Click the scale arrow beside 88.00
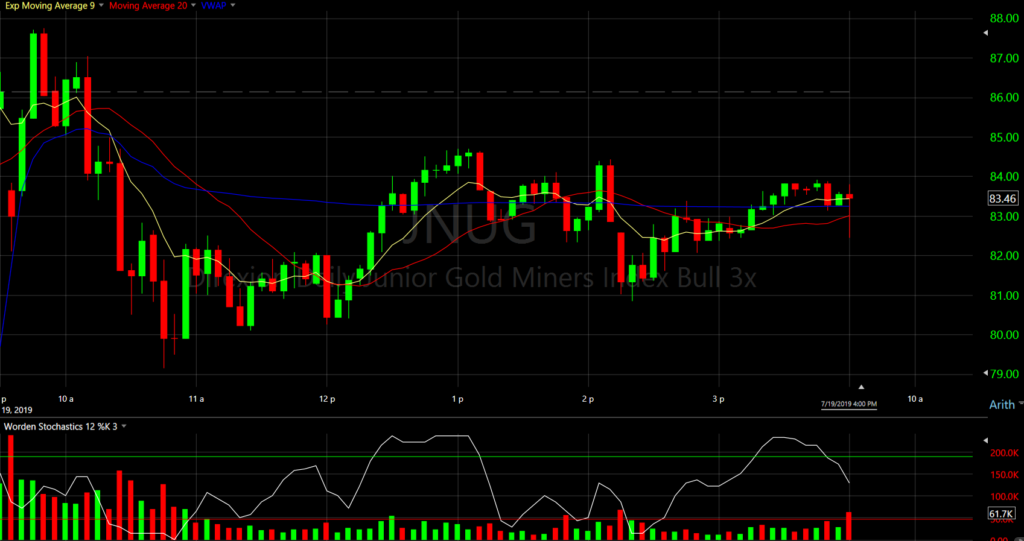The image size is (1024, 541). (985, 33)
